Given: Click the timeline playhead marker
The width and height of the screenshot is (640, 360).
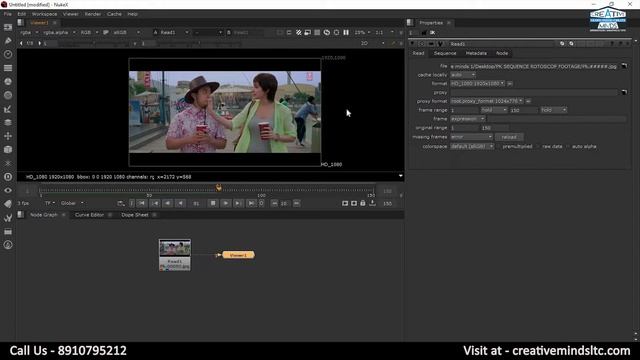Looking at the screenshot, I should point(219,188).
